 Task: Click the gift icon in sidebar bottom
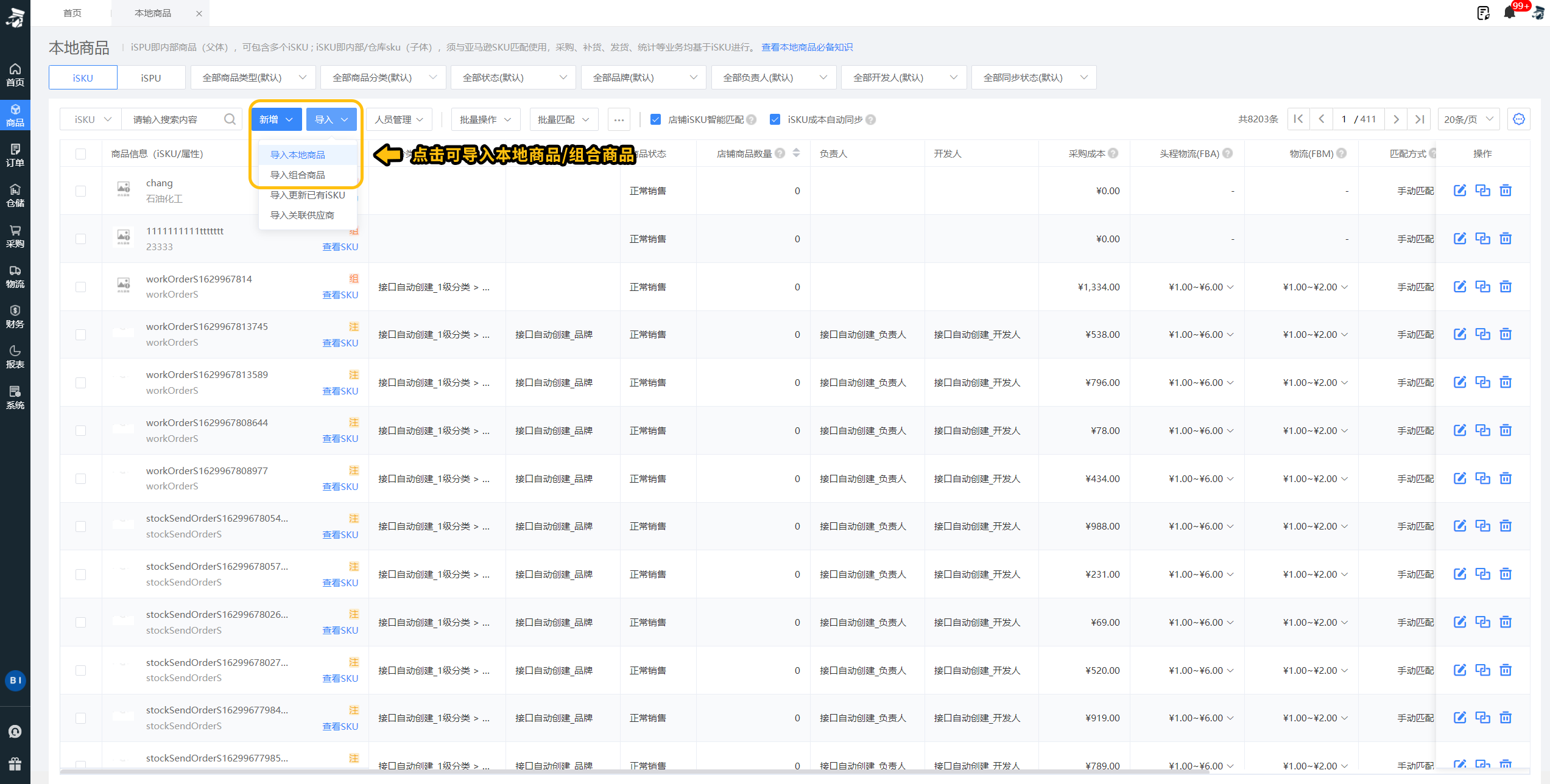pos(15,763)
